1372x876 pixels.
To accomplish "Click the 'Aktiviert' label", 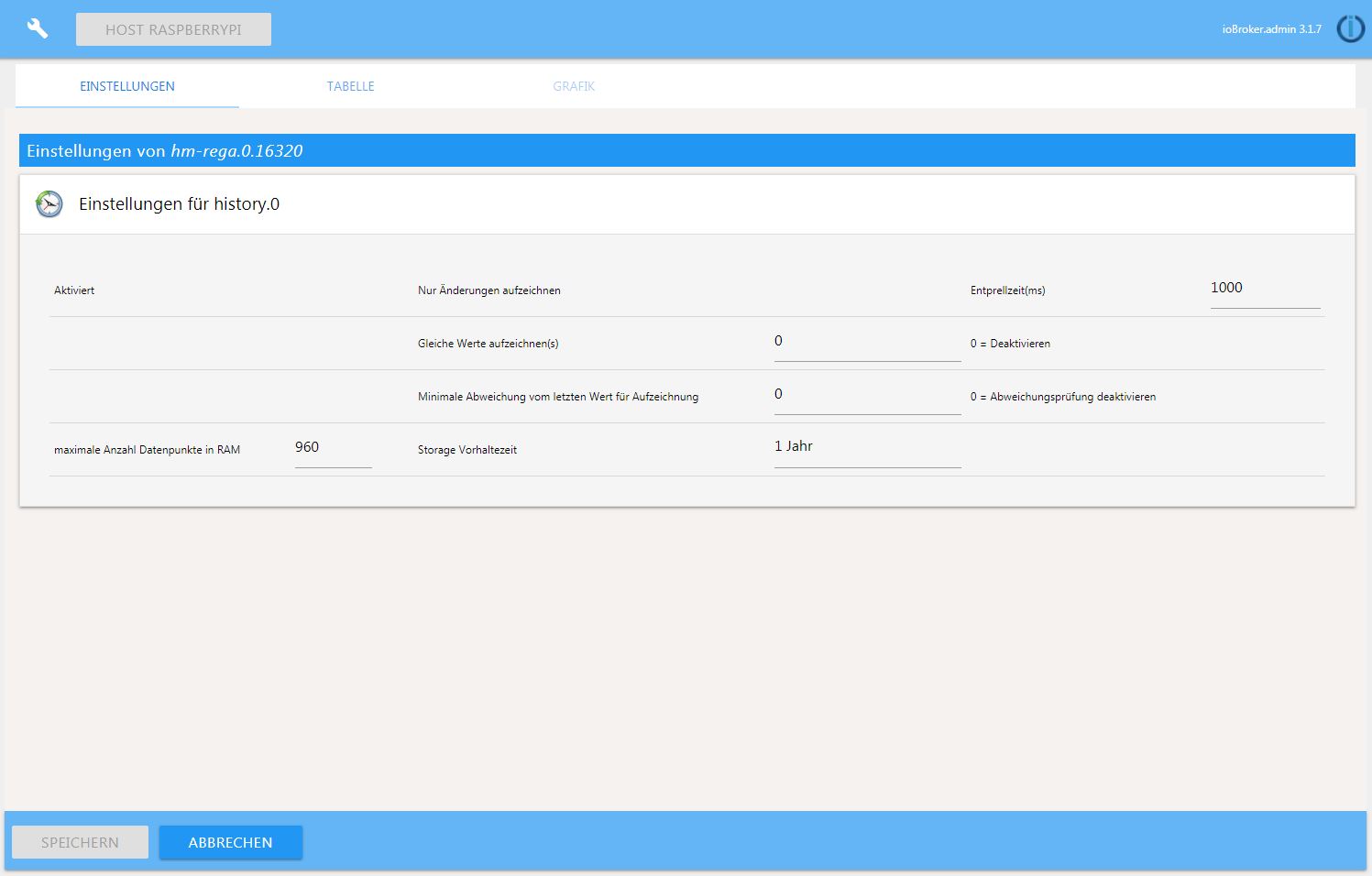I will point(74,290).
